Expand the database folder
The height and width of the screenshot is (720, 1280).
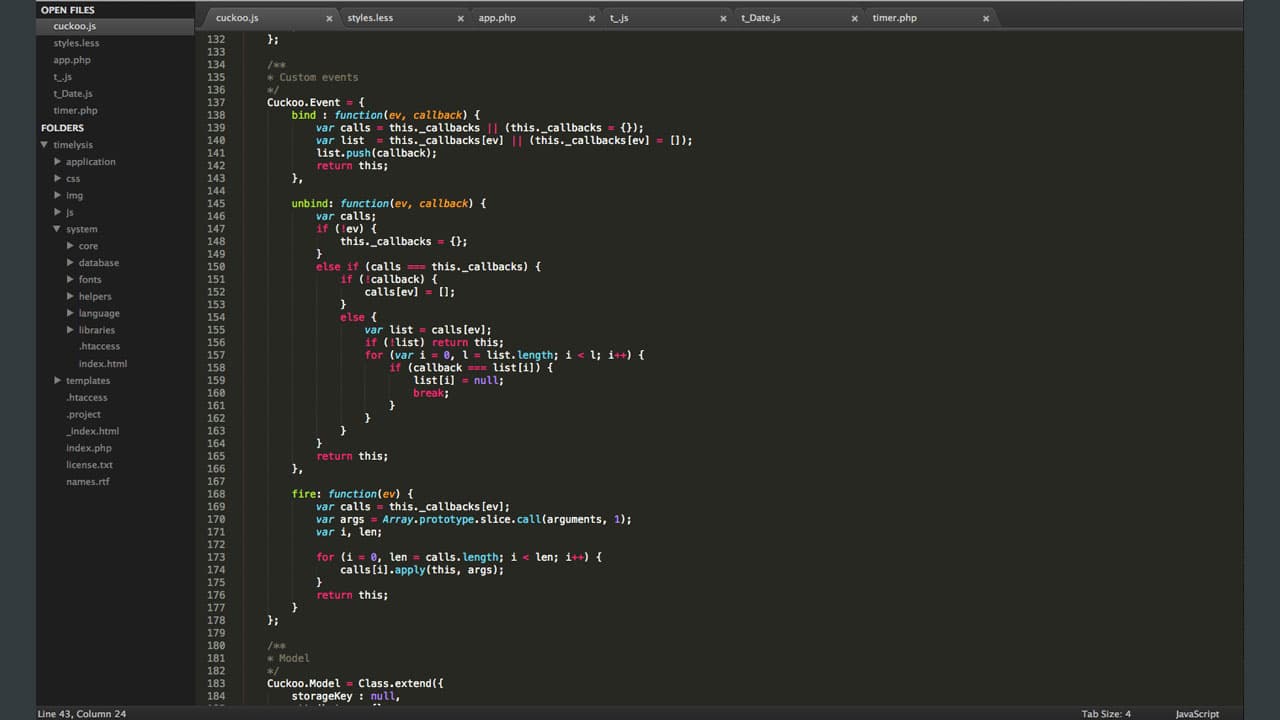tap(70, 262)
